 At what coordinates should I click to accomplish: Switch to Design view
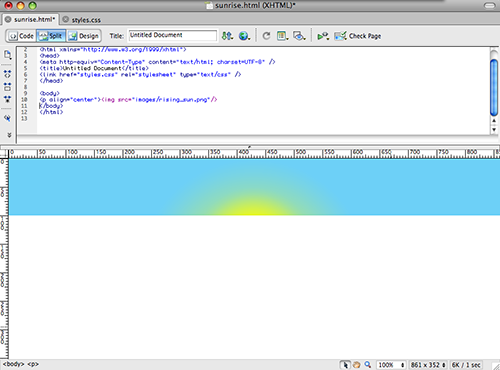coord(84,36)
